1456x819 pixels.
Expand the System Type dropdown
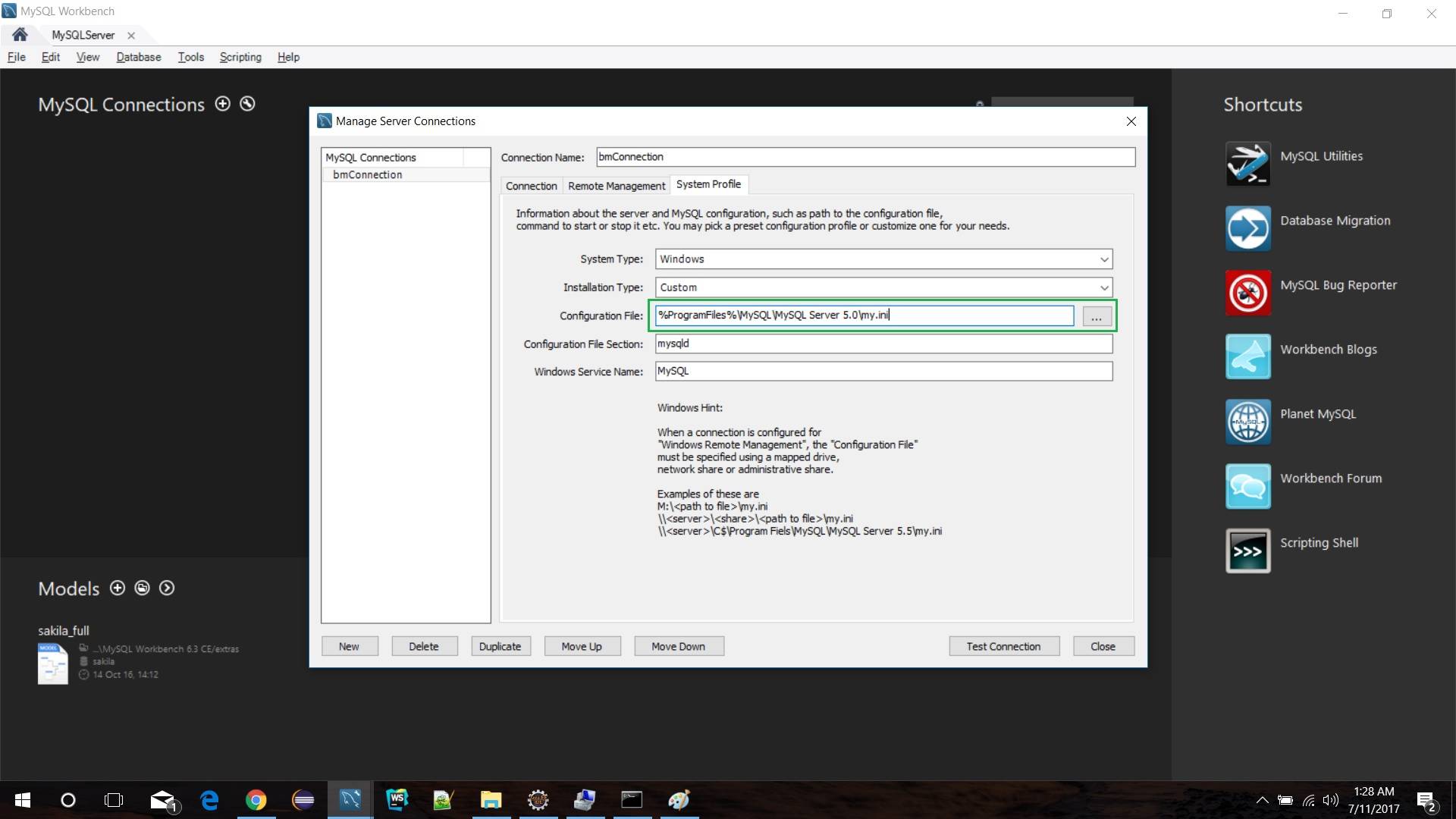coord(1104,259)
